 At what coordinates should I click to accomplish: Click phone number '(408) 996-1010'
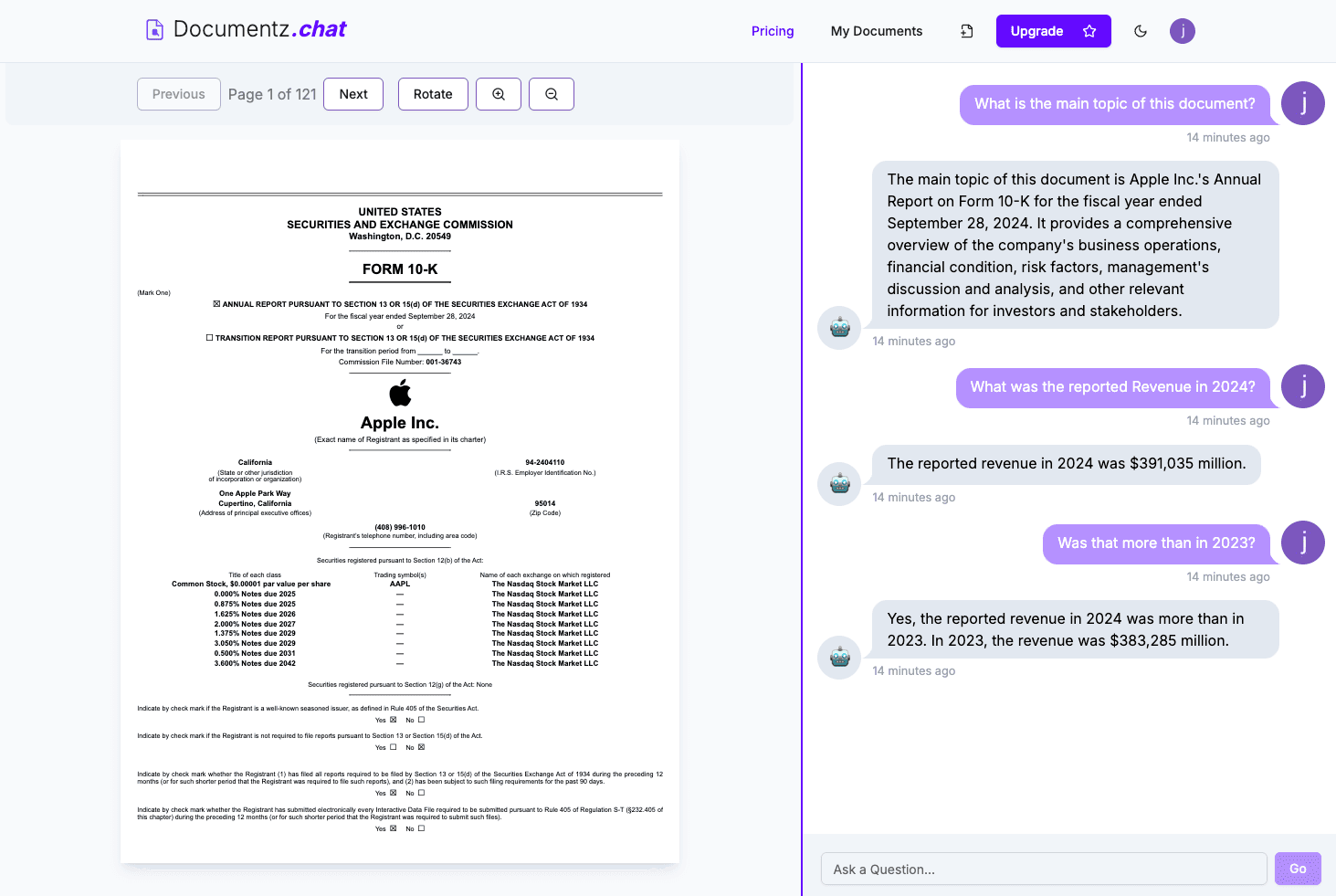400,527
